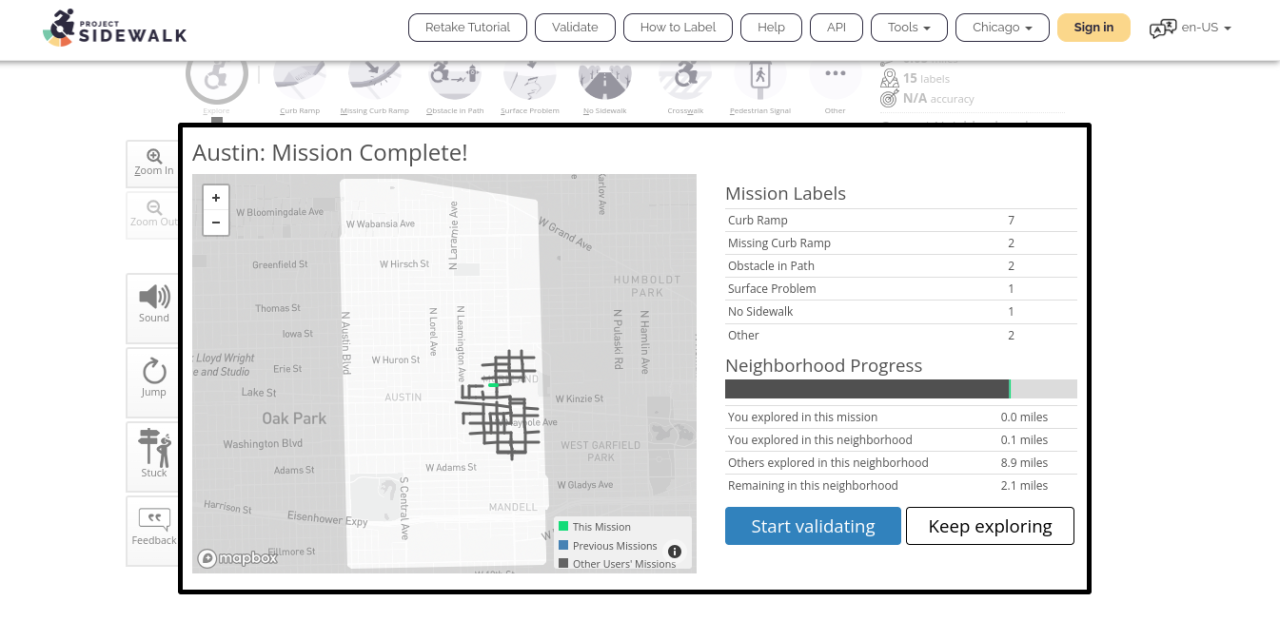The height and width of the screenshot is (621, 1280).
Task: Click 'You explored in this mission' row
Action: [901, 417]
